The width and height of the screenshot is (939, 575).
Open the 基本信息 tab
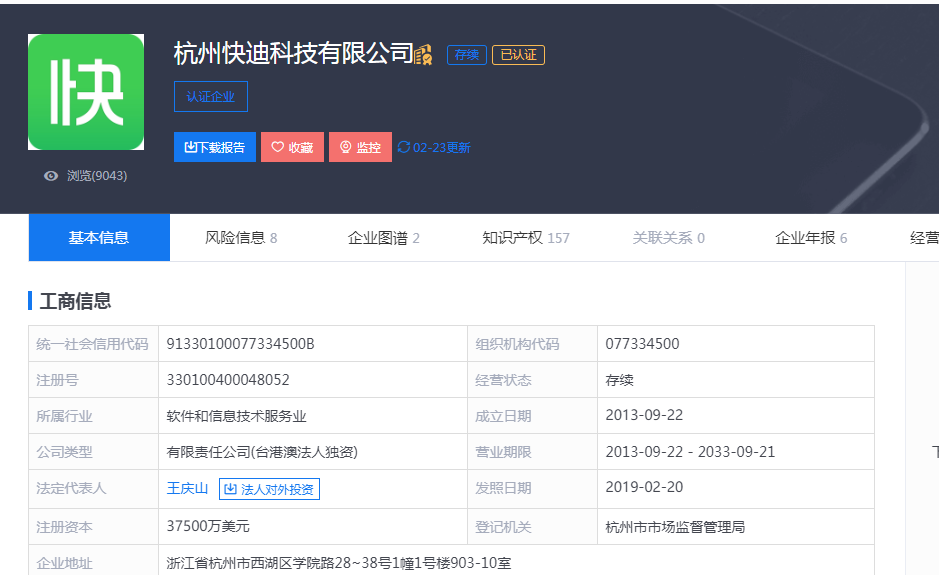99,238
